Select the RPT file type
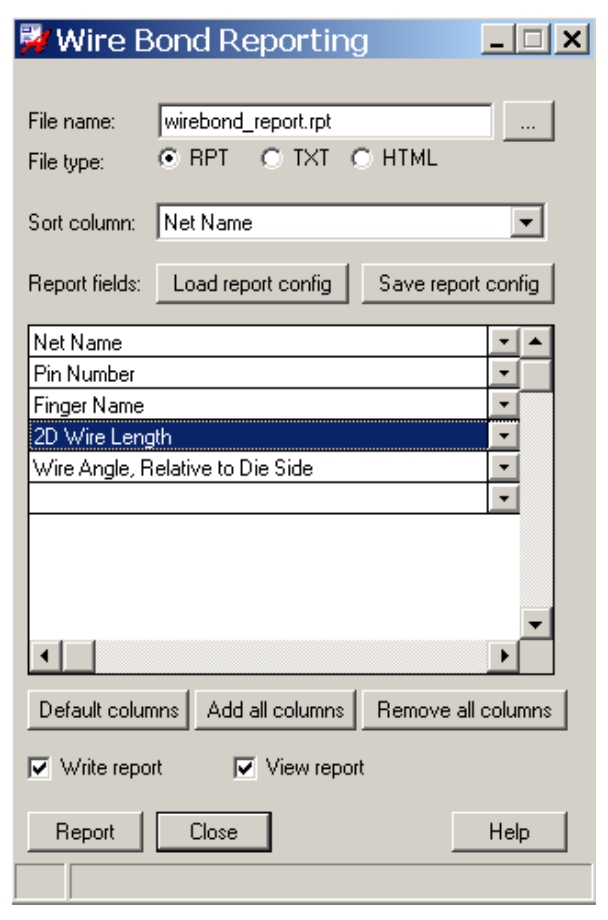 (168, 159)
